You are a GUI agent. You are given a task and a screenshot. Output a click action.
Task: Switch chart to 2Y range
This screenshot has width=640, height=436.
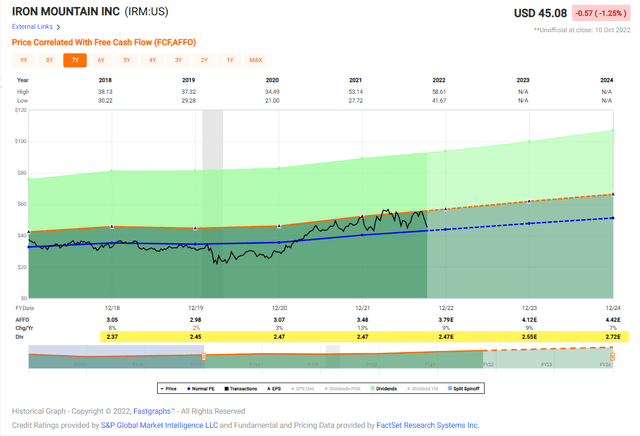(204, 60)
